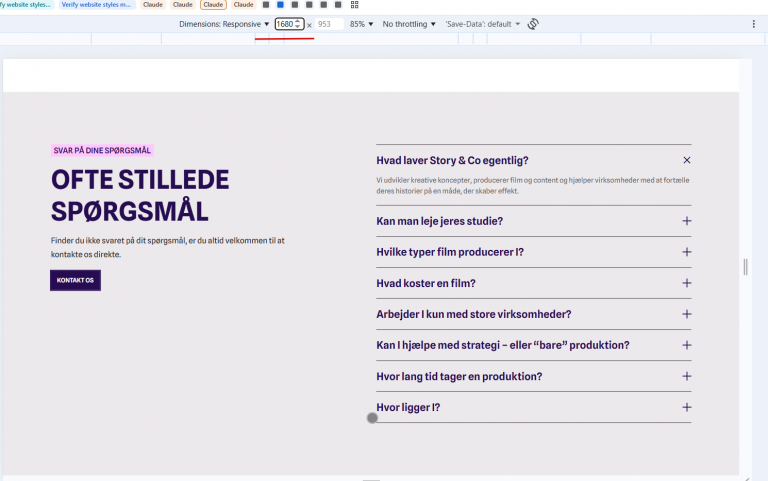Click the 'KONTAKT OS' button
This screenshot has width=768, height=481.
point(75,280)
